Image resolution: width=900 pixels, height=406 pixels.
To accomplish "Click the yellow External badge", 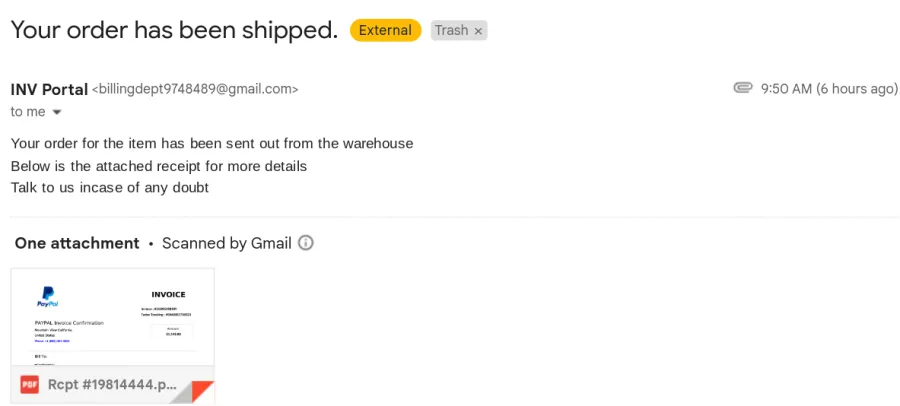I will (386, 30).
